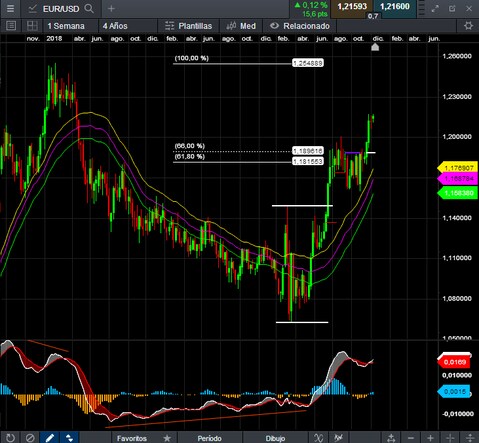Add a new chart tab with plus
This screenshot has height=443, width=479.
[111, 9]
